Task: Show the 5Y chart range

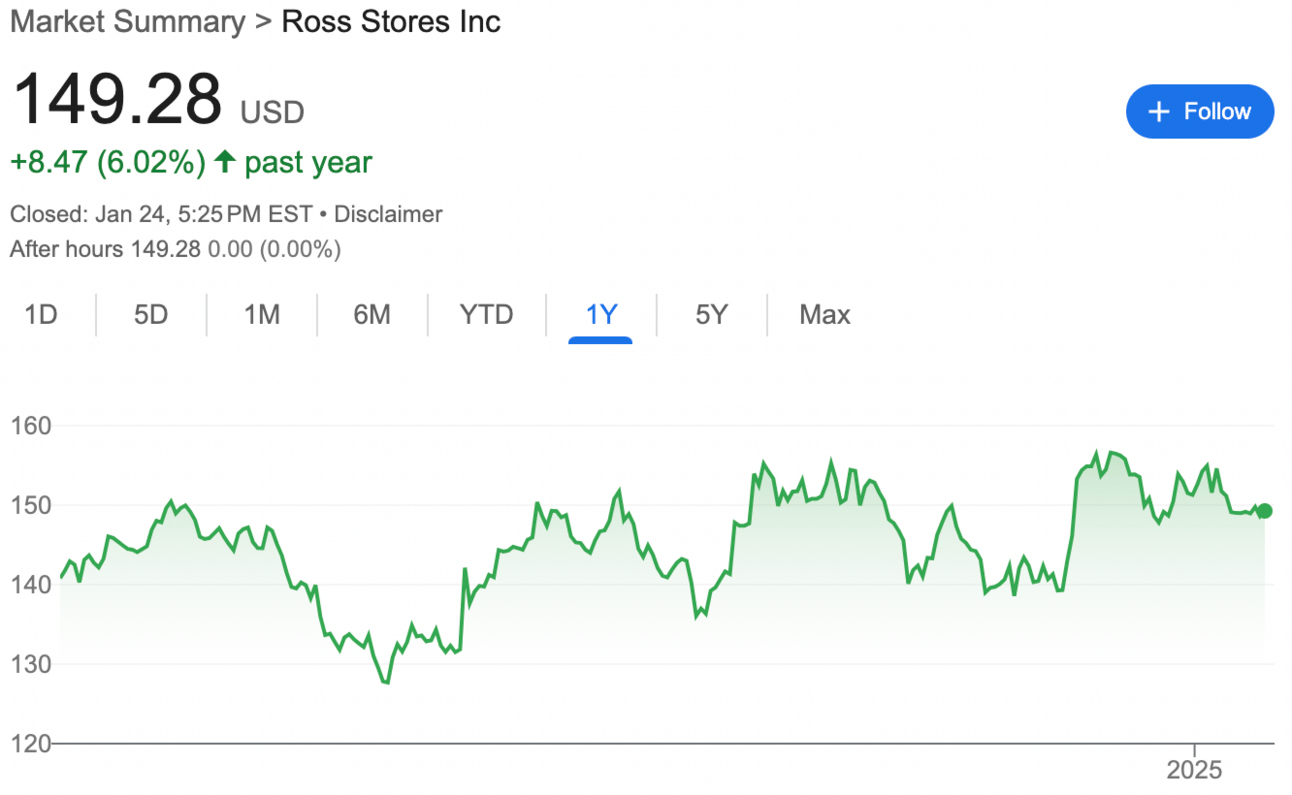Action: click(x=711, y=315)
